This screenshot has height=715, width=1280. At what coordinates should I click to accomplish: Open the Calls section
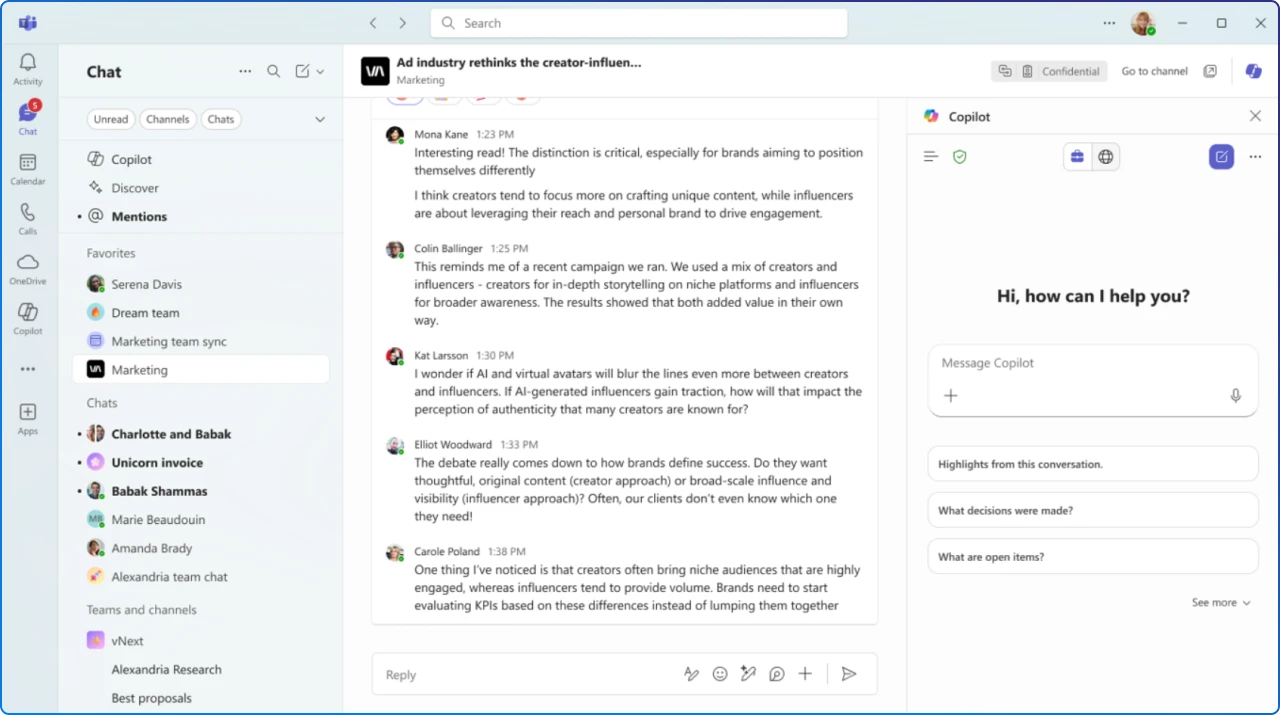coord(27,214)
